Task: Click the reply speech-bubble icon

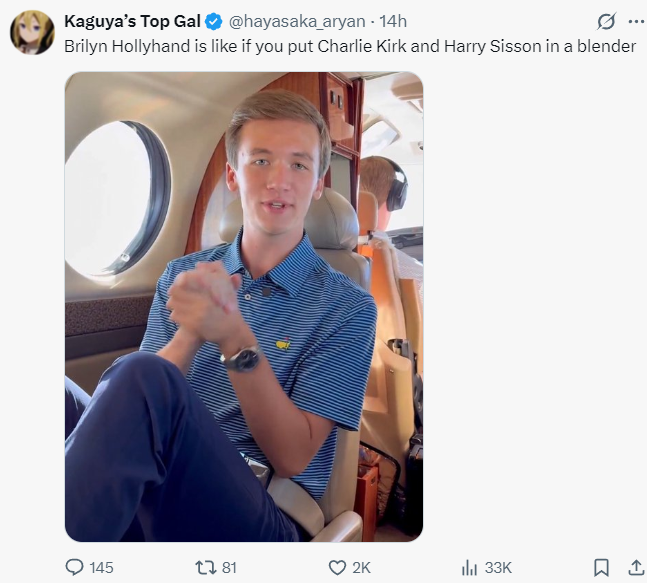Action: 75,567
